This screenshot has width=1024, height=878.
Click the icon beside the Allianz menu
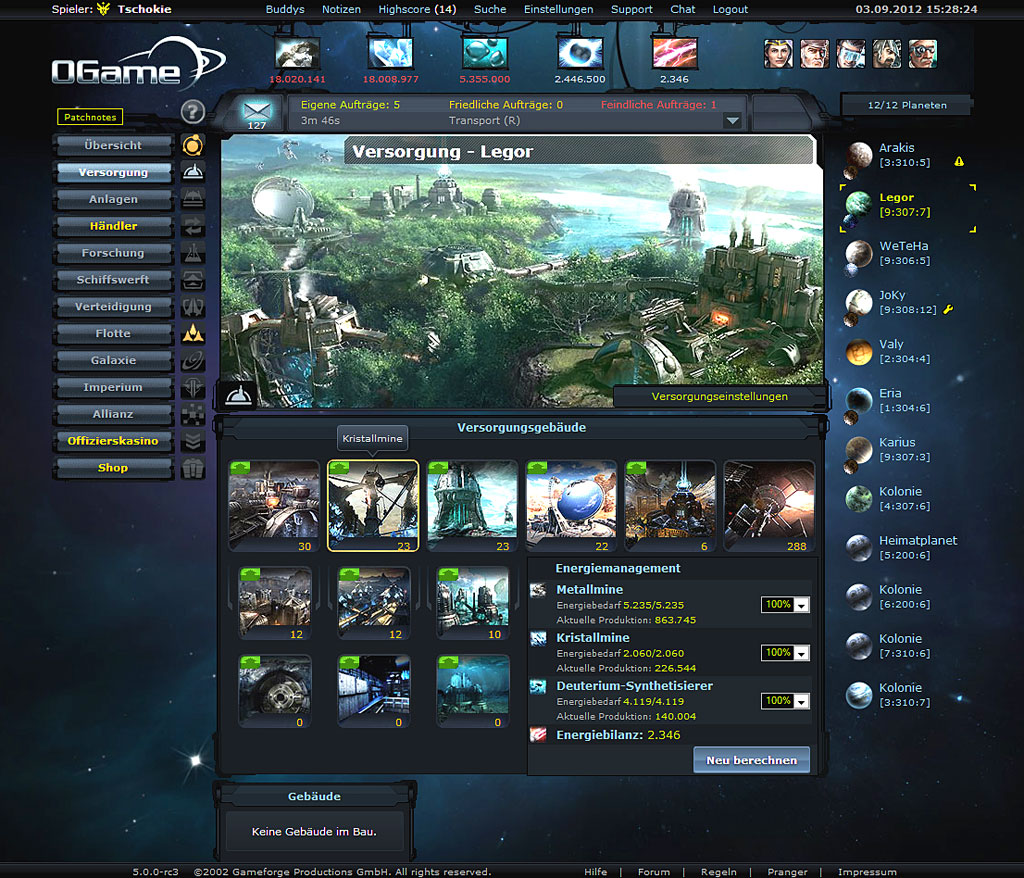[x=193, y=414]
